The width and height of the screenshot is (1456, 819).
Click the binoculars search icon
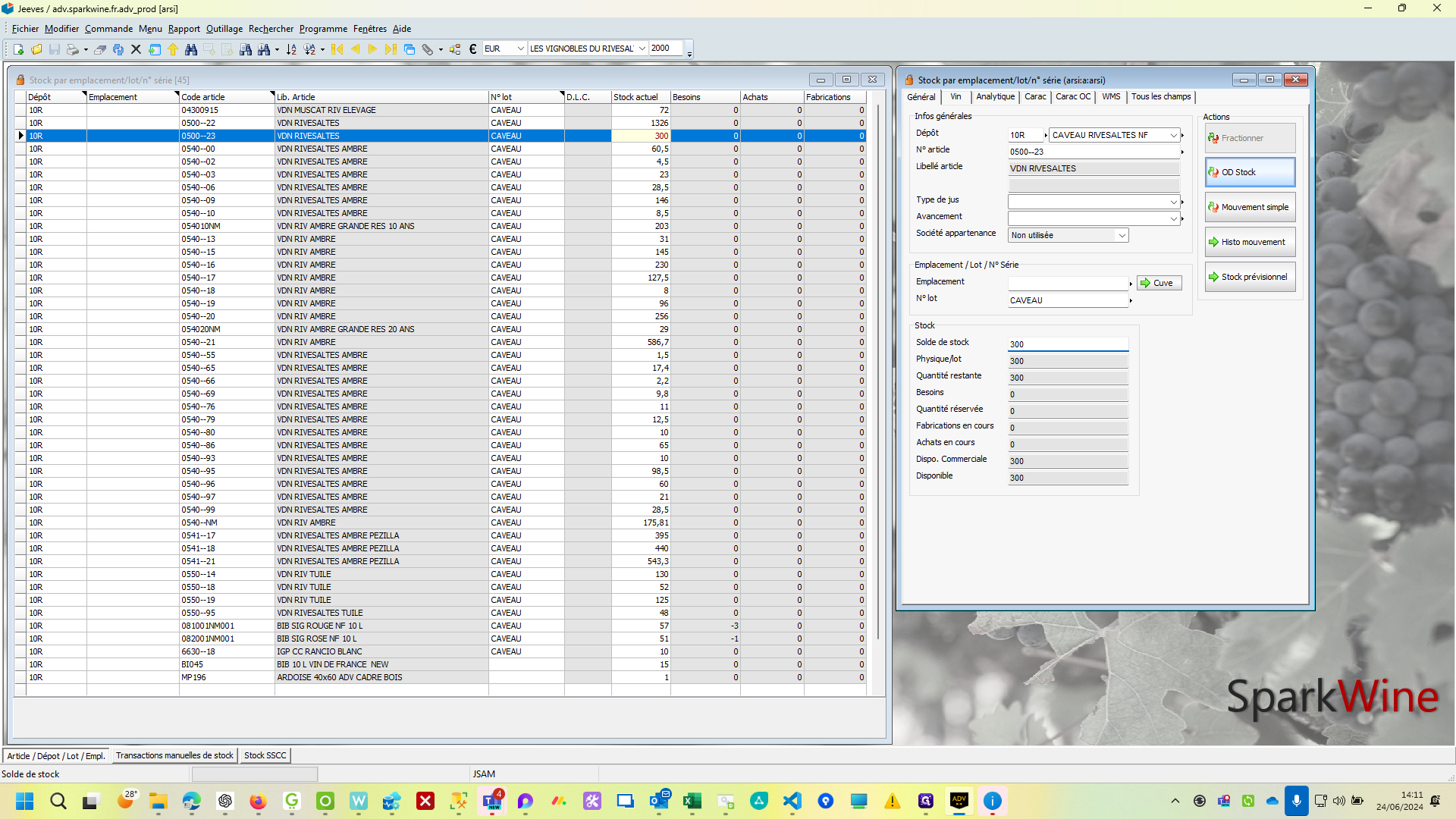click(191, 49)
